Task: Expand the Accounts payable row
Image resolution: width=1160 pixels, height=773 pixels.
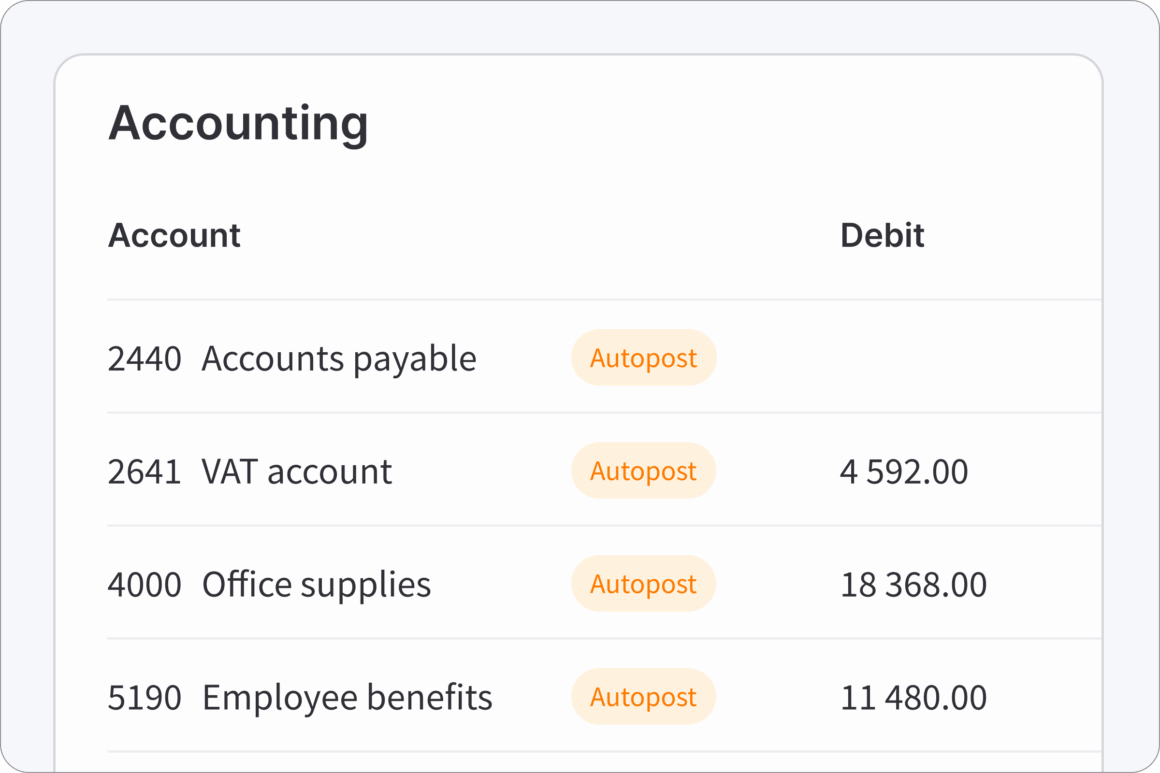Action: click(x=340, y=357)
